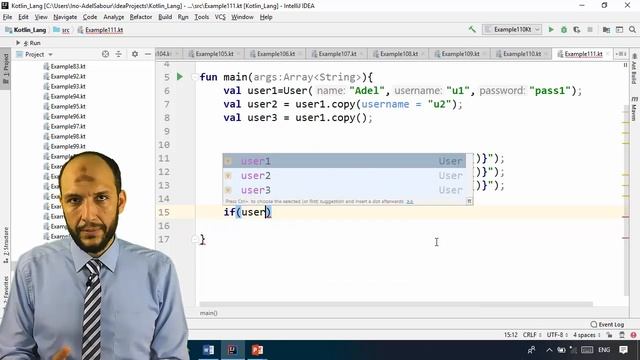This screenshot has height=360, width=640.
Task: Open Search Everywhere magnifier icon
Action: coord(632,29)
